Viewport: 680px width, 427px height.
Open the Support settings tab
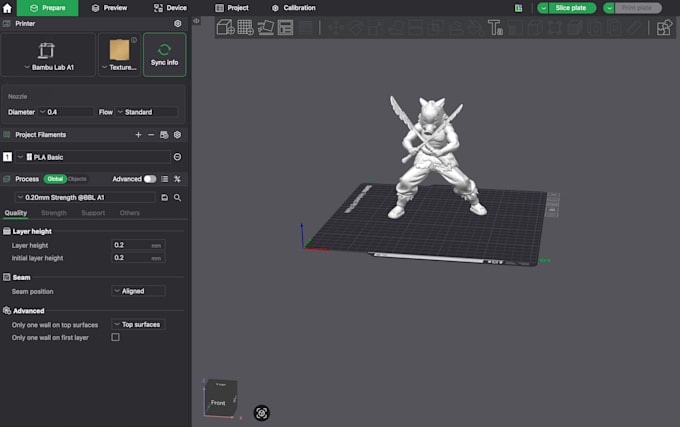click(93, 213)
